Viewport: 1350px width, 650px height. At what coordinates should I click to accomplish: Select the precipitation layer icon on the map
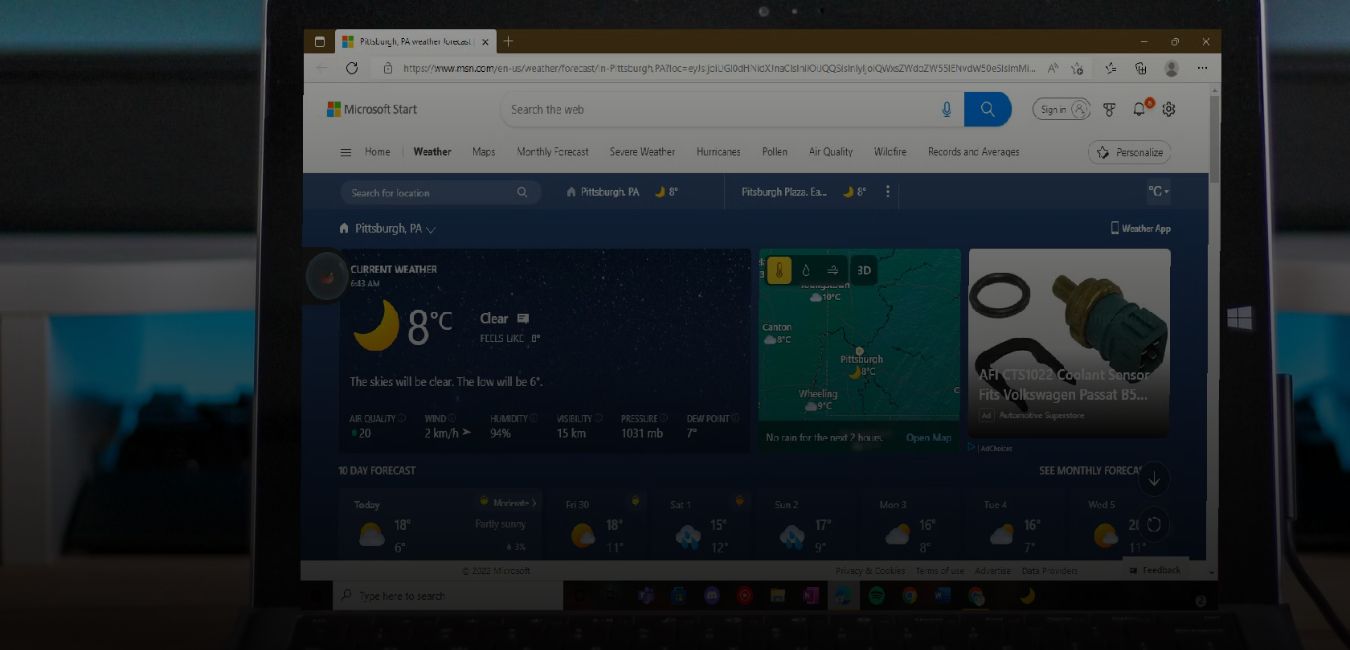807,269
